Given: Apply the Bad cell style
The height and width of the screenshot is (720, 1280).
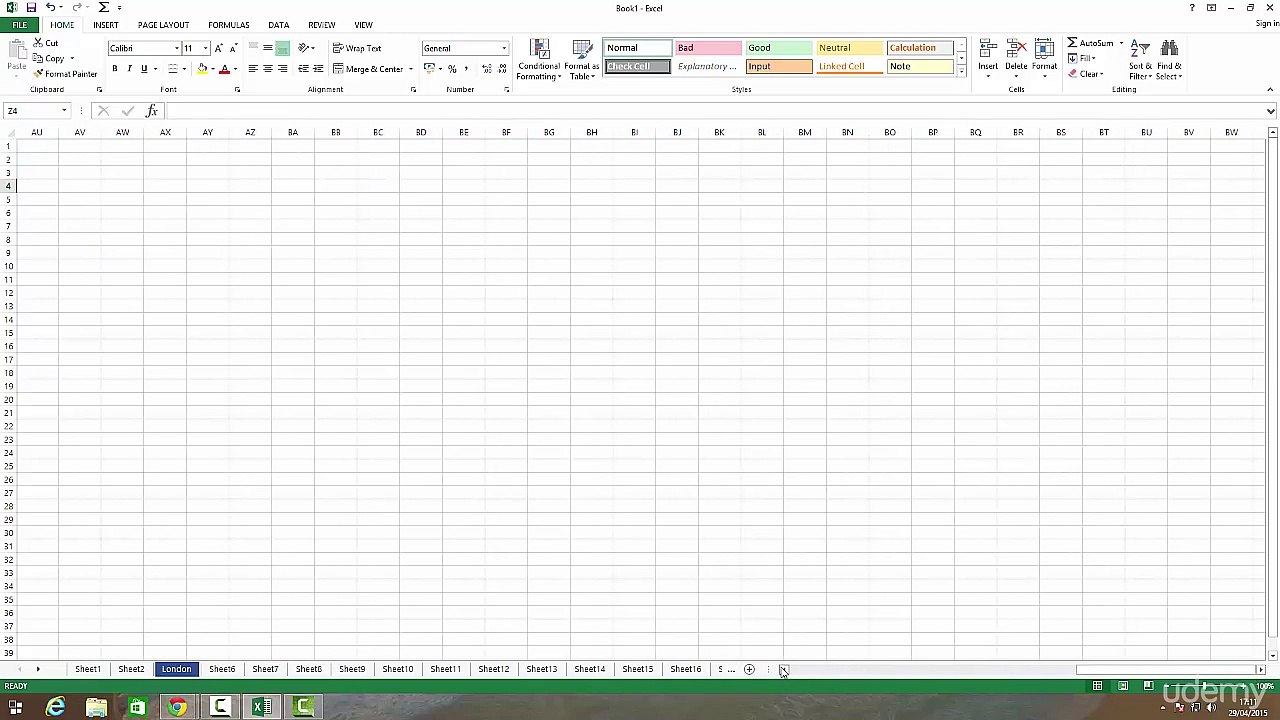Looking at the screenshot, I should [x=708, y=48].
